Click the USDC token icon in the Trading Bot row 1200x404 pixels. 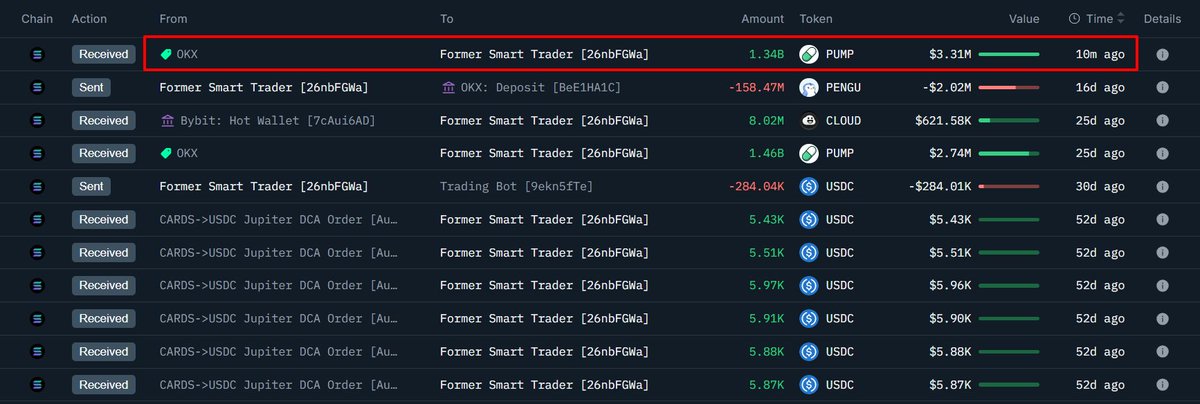point(809,186)
